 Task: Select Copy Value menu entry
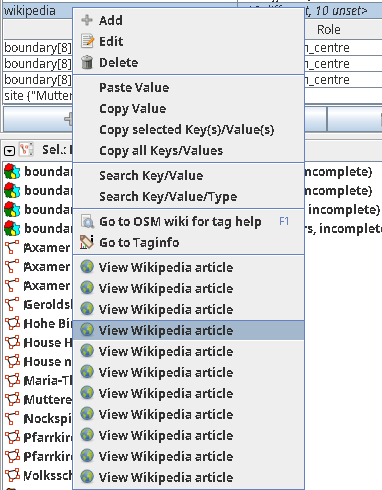pos(188,108)
